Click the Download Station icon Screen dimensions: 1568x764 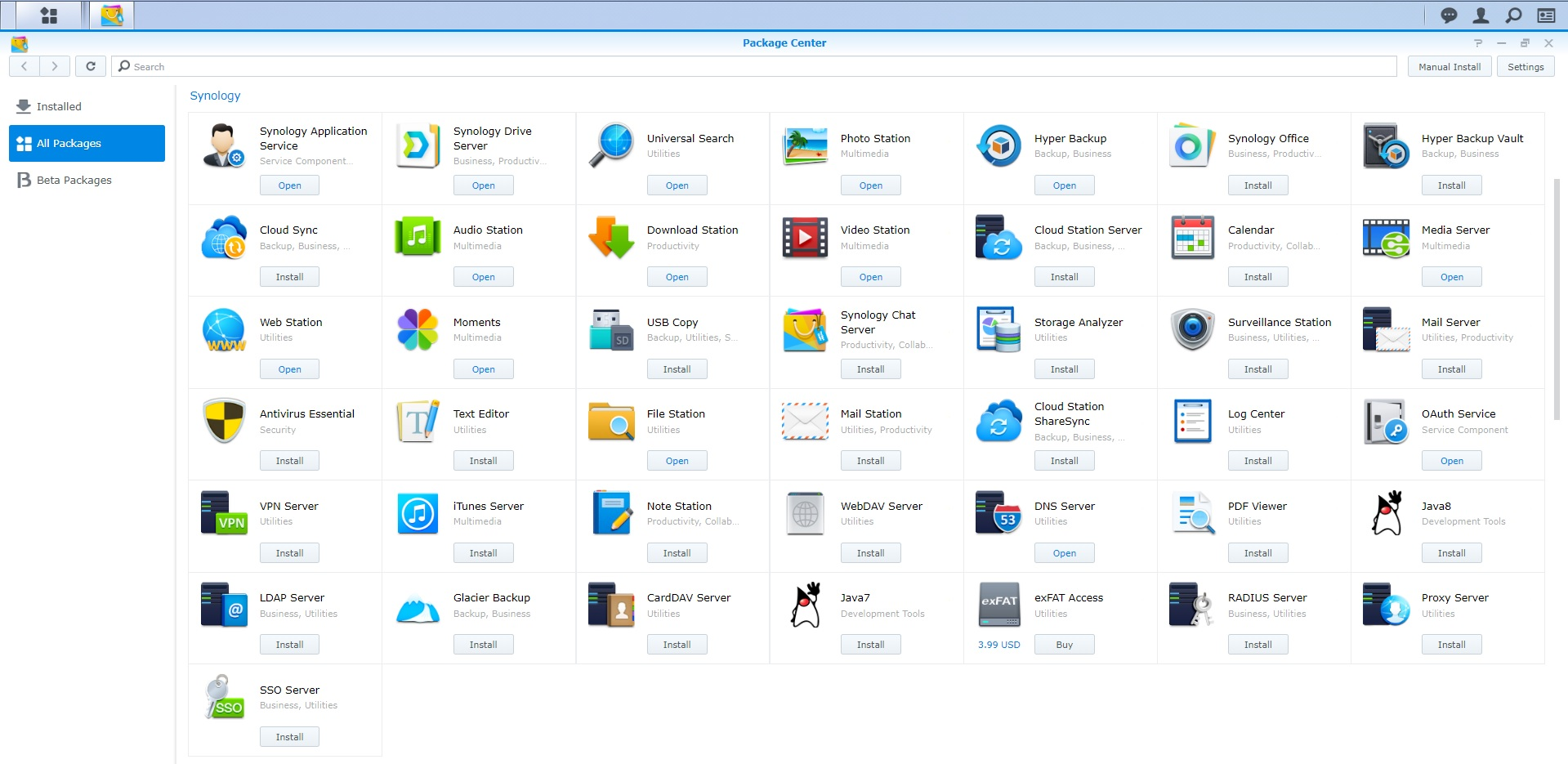[x=611, y=237]
